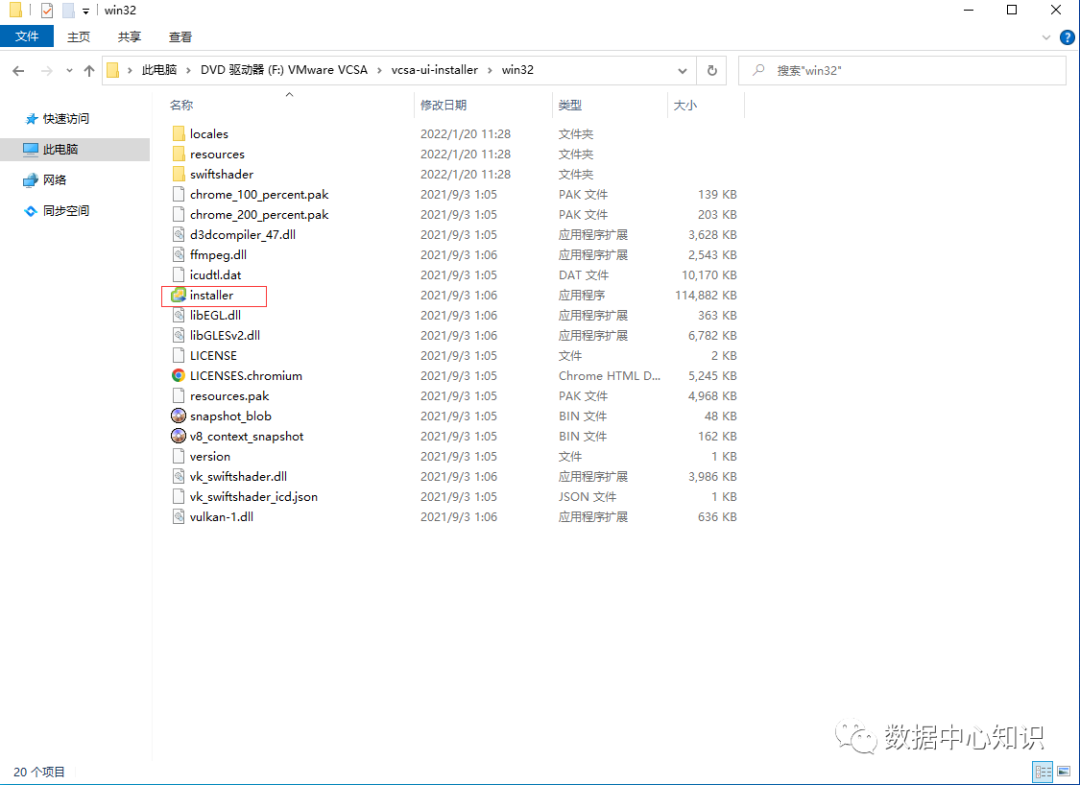This screenshot has height=785, width=1080.
Task: Click the 10,170 KB size cell
Action: click(709, 275)
